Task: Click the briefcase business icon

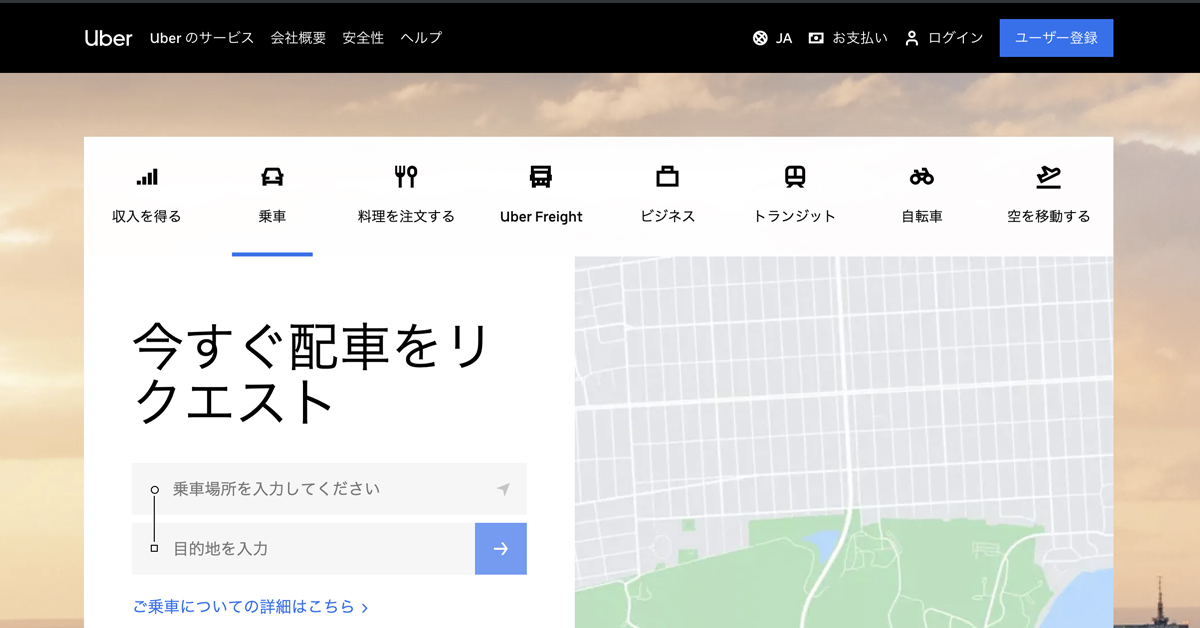Action: (667, 177)
